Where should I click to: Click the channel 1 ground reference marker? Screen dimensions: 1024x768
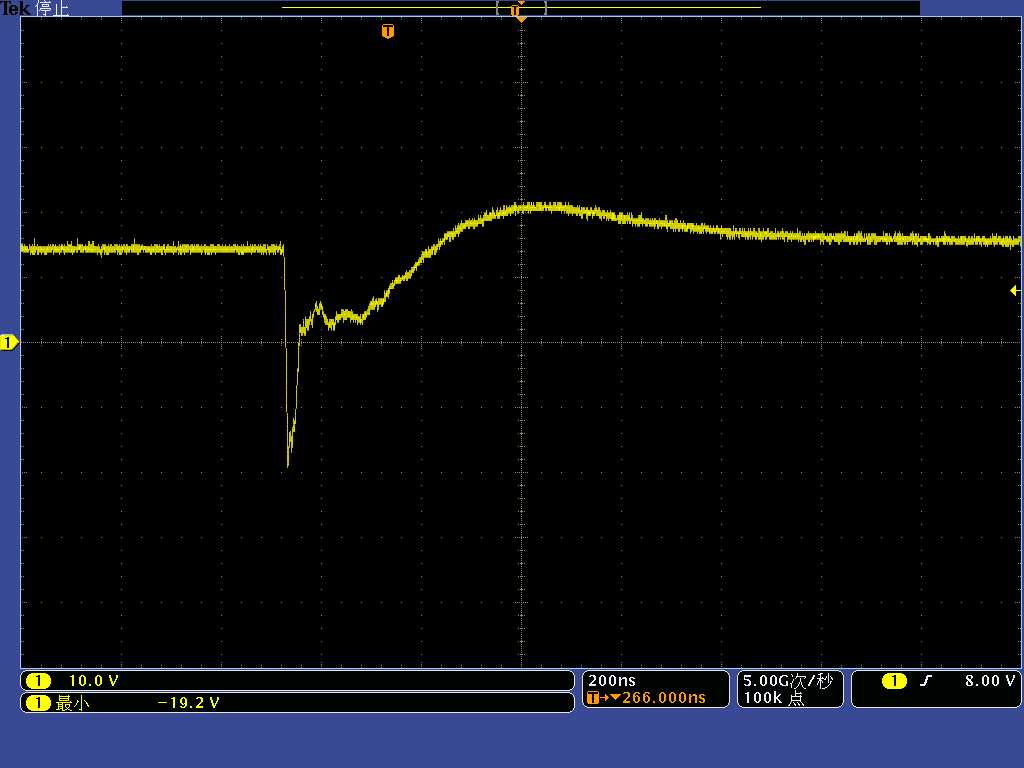pyautogui.click(x=9, y=342)
